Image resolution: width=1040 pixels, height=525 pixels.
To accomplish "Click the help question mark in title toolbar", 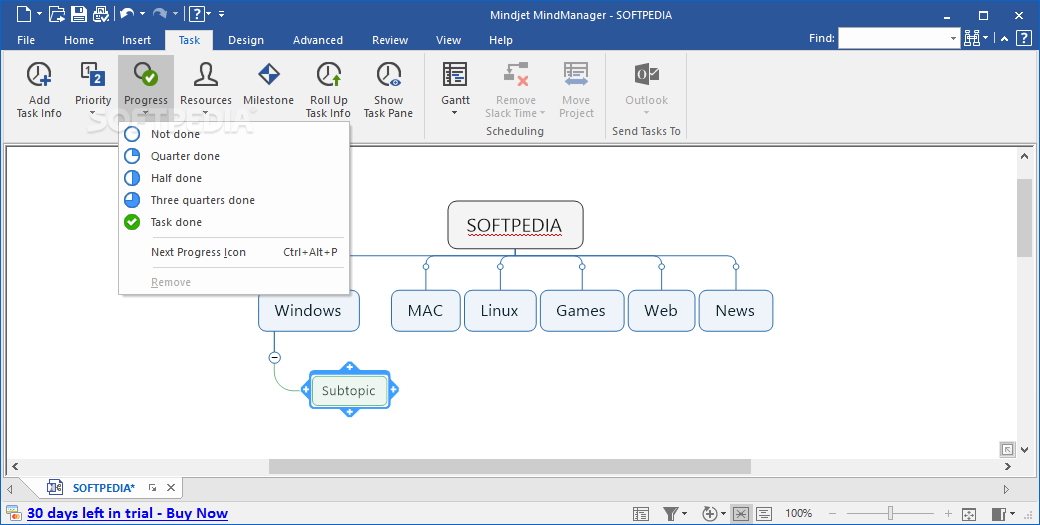I will pyautogui.click(x=196, y=13).
